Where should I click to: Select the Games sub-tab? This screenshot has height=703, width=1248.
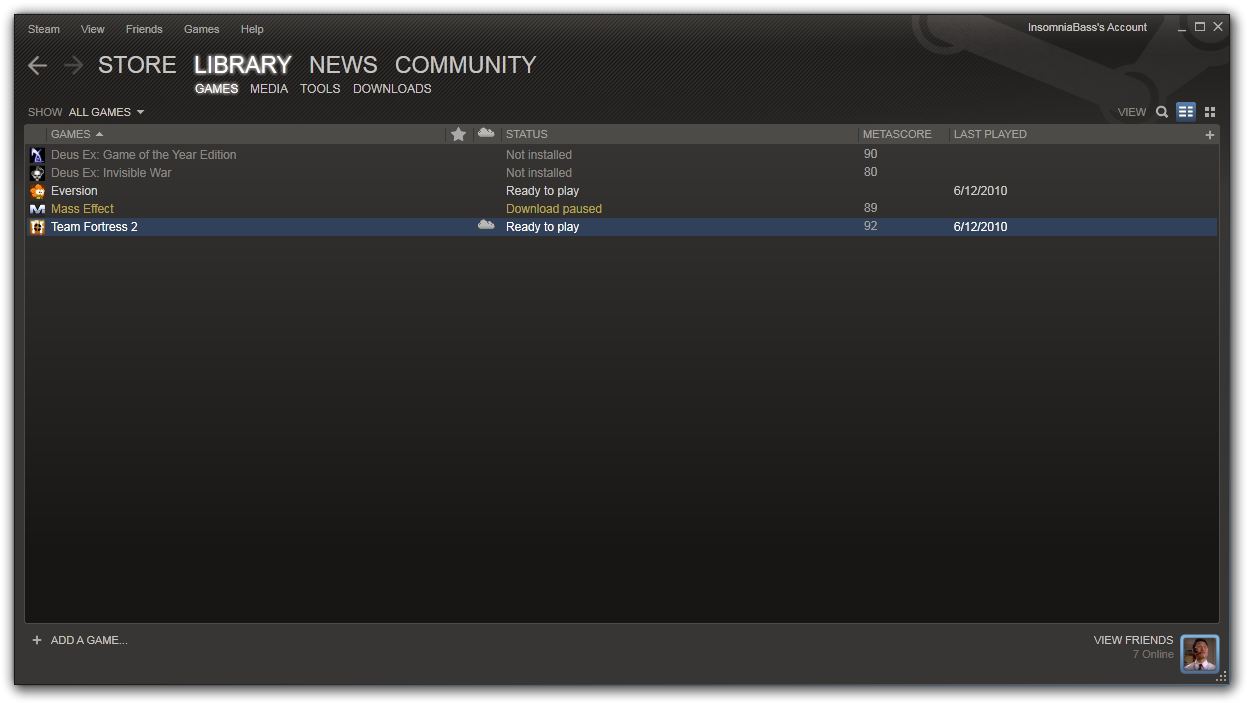pos(217,89)
